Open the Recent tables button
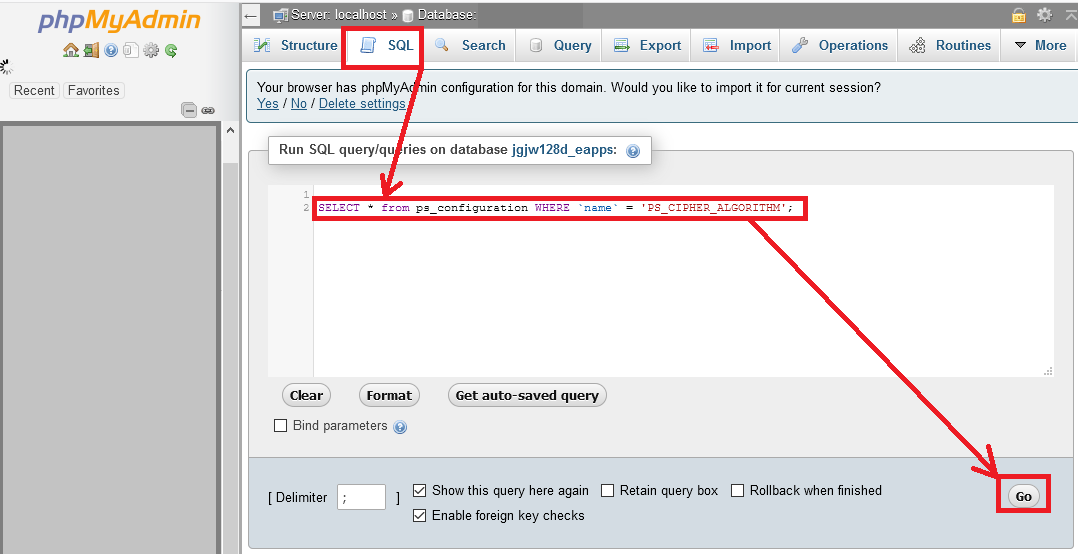 (34, 90)
